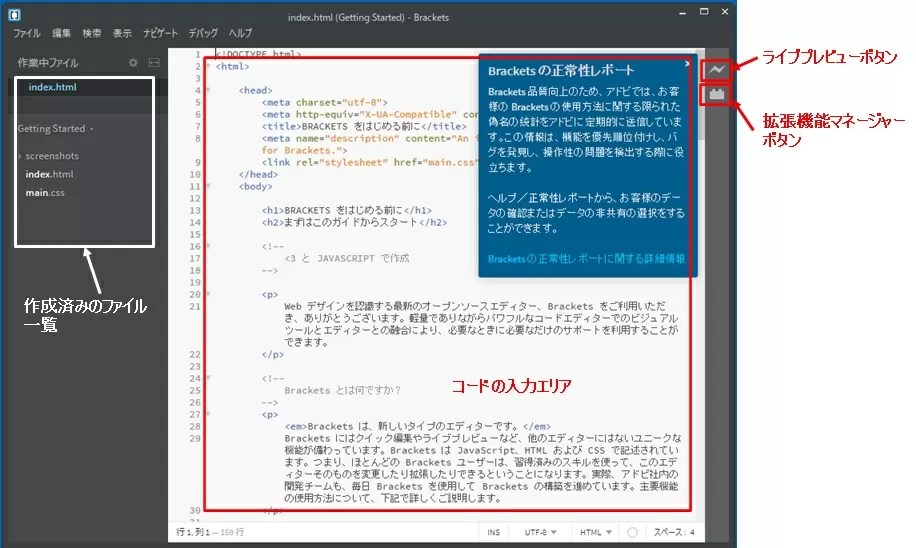Open working files gear settings icon
Screen dimensions: 916x548
pyautogui.click(x=133, y=63)
